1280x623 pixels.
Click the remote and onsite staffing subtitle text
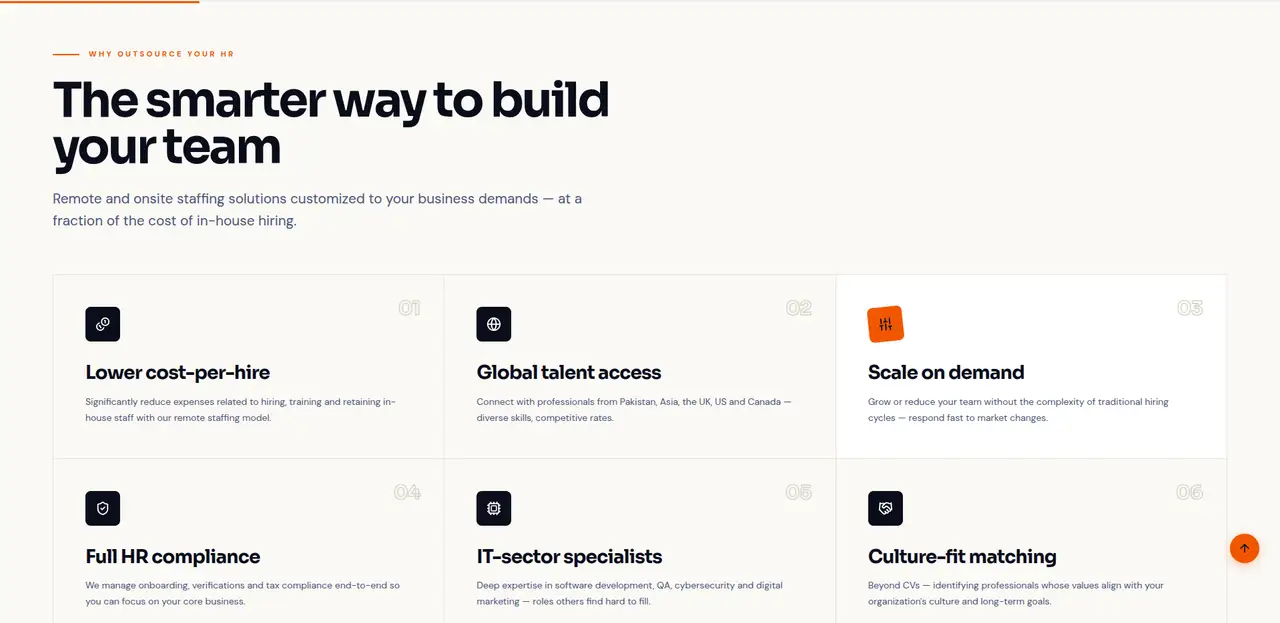coord(317,209)
